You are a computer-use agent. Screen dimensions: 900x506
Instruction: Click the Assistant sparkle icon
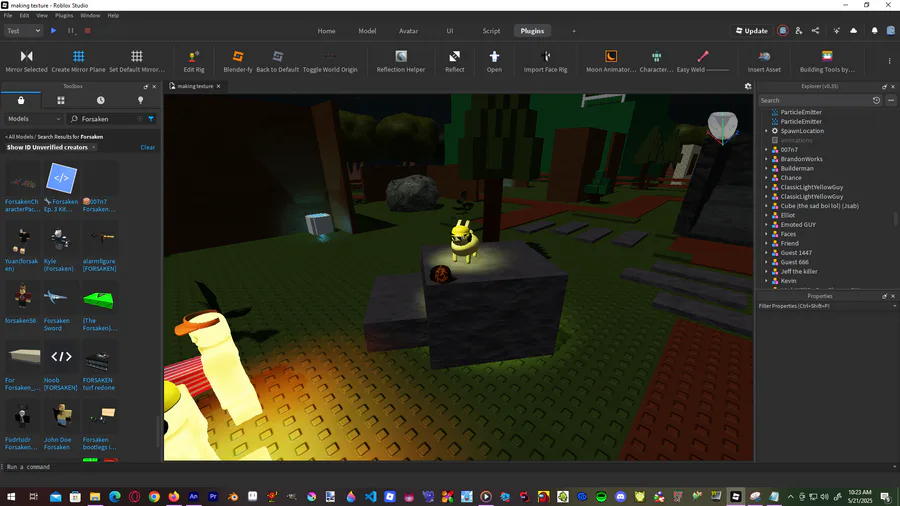tap(837, 31)
